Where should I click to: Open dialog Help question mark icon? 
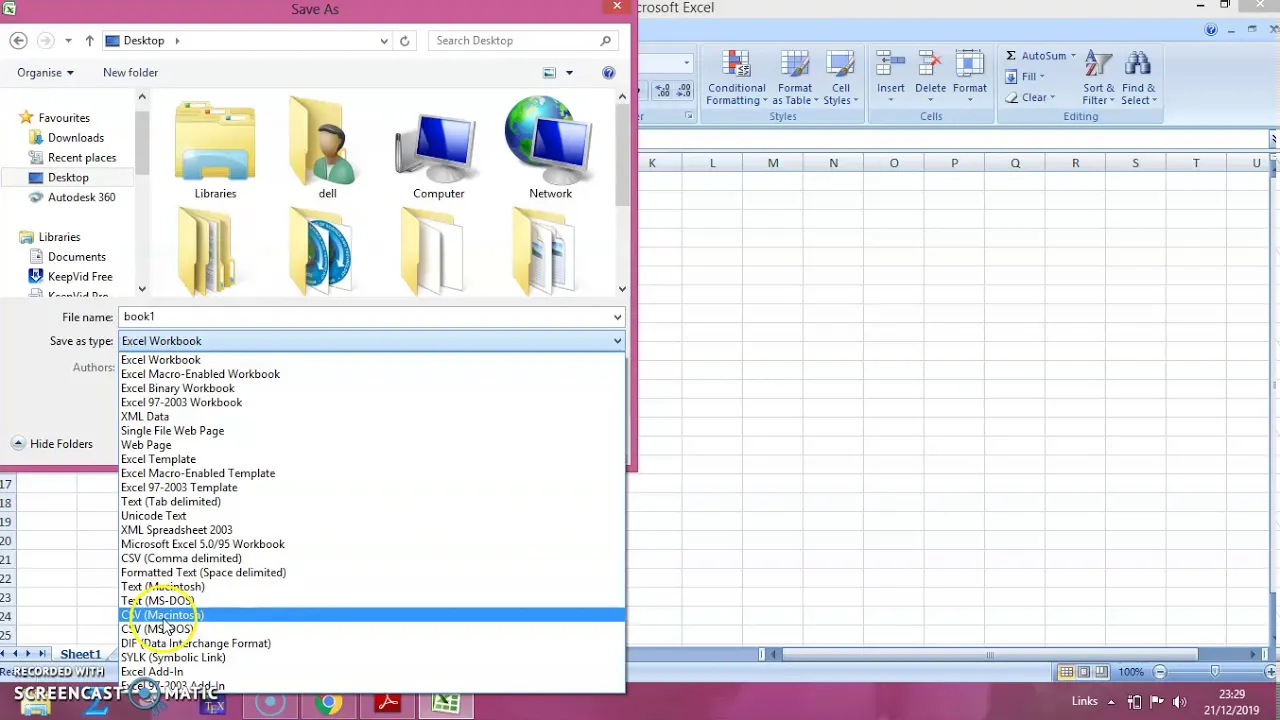pyautogui.click(x=608, y=73)
